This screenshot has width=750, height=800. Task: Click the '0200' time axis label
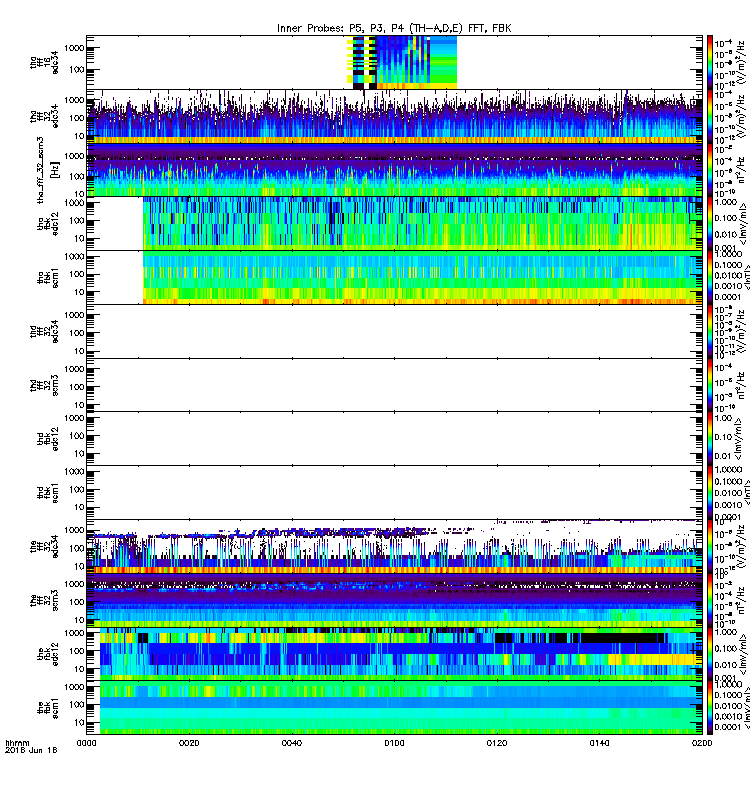[702, 743]
